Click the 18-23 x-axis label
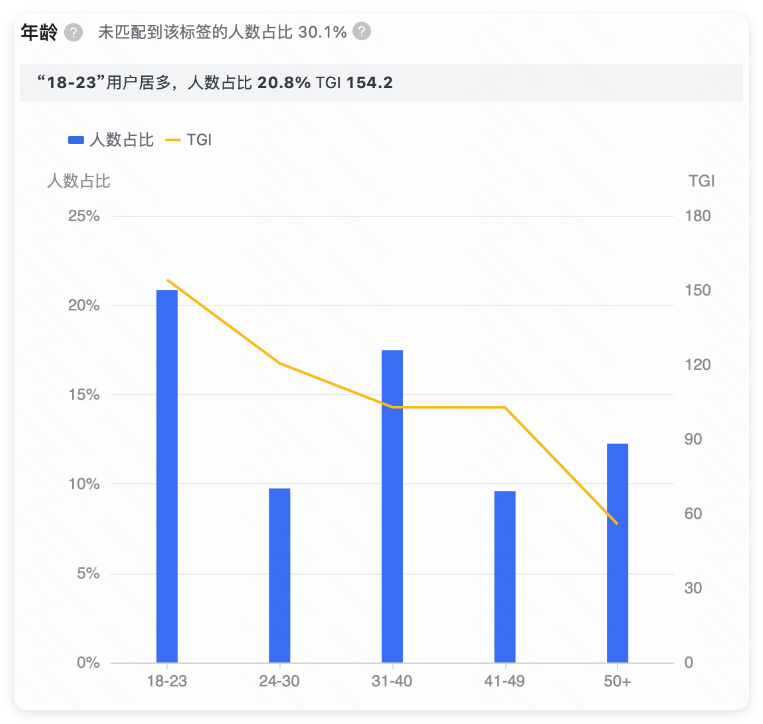Viewport: 763px width, 724px height. point(167,681)
